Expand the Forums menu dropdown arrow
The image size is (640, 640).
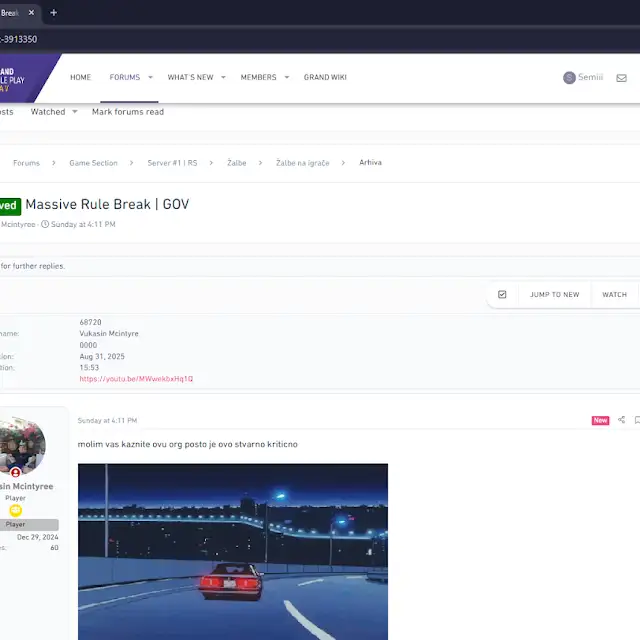pyautogui.click(x=151, y=78)
